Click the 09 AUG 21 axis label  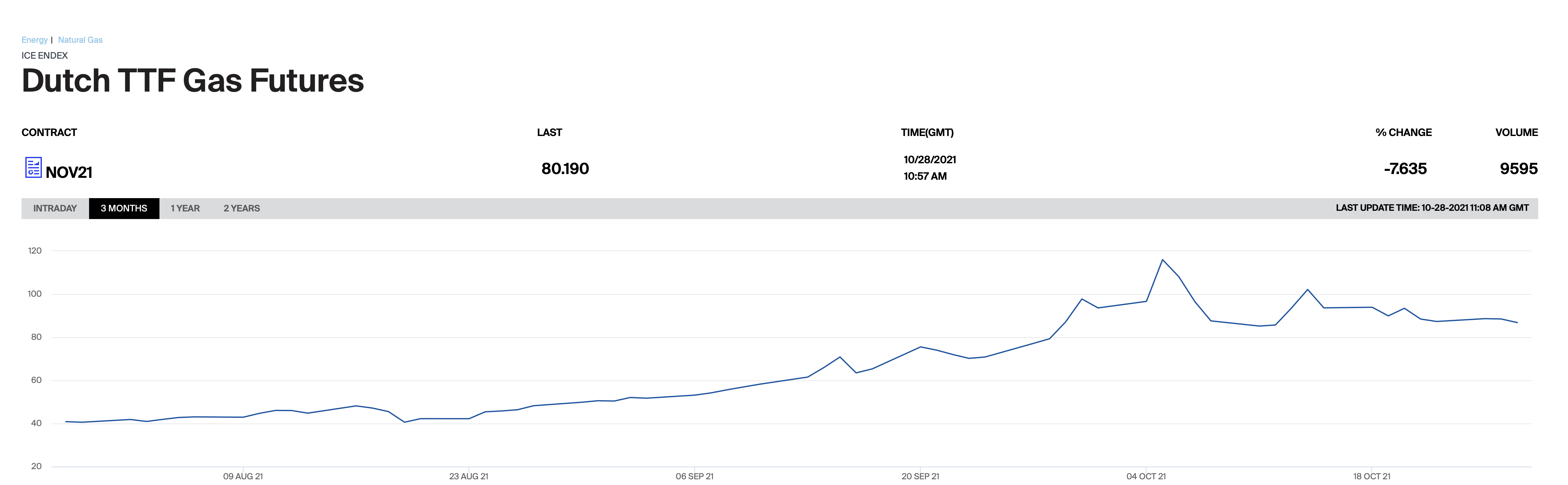[243, 476]
